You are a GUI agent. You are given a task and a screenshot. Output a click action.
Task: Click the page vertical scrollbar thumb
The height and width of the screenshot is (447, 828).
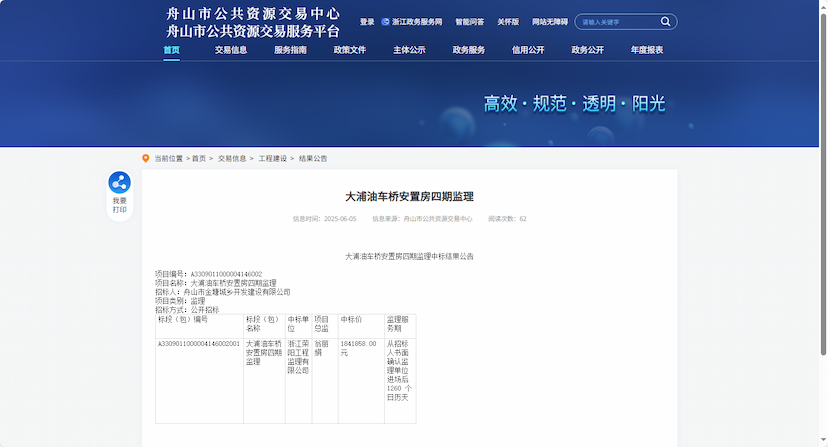click(823, 184)
